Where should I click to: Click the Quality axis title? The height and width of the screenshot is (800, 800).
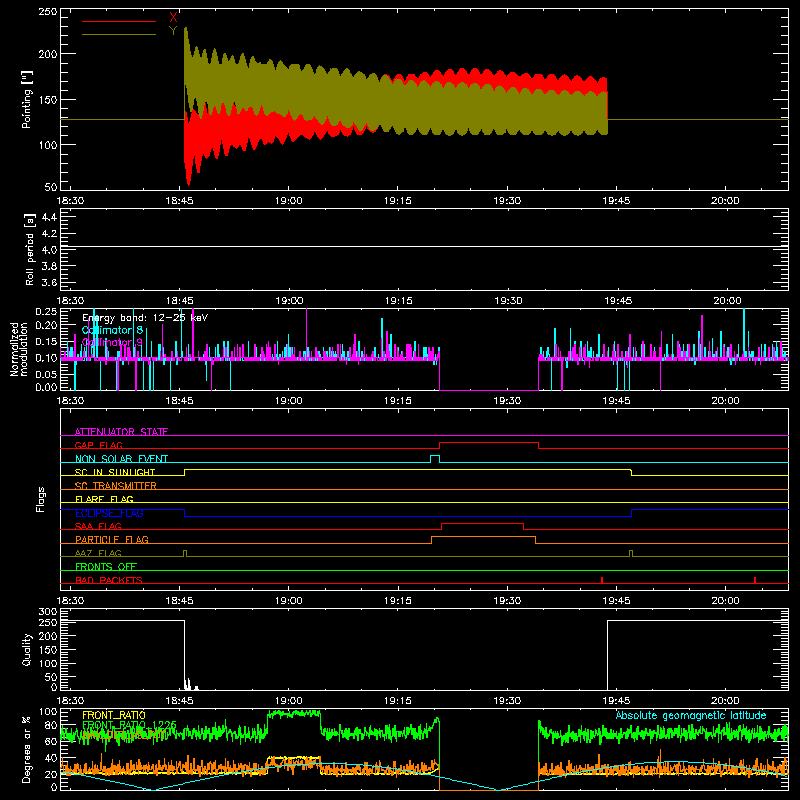coord(27,649)
